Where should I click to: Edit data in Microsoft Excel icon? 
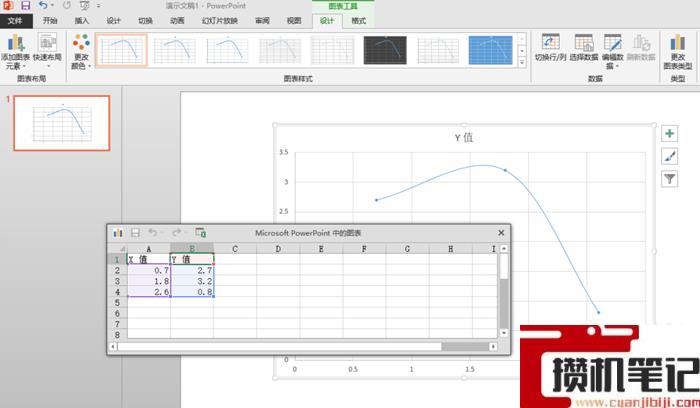200,233
